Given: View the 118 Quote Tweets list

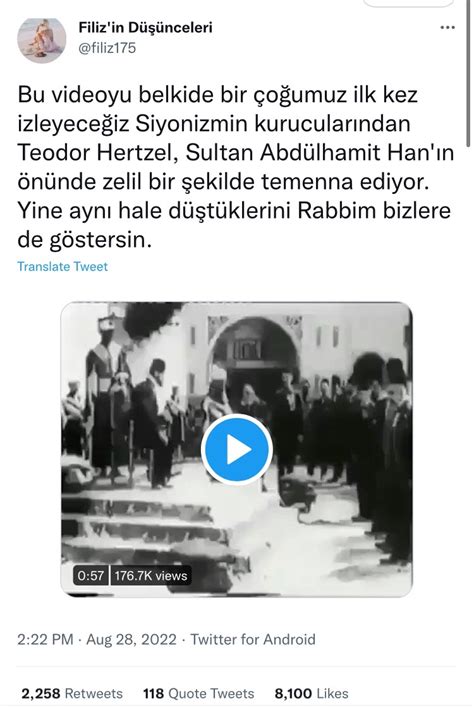Looking at the screenshot, I should (x=199, y=693).
